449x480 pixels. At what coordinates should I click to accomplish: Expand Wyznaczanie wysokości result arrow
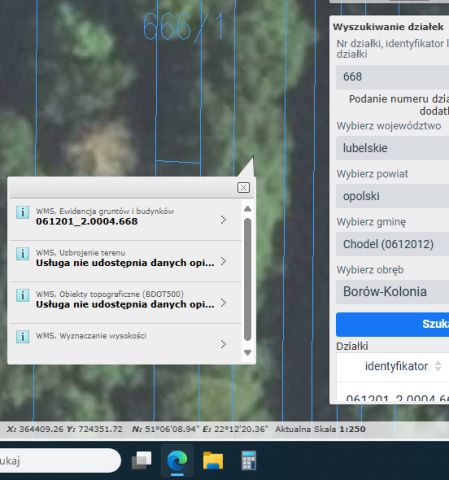pos(224,344)
